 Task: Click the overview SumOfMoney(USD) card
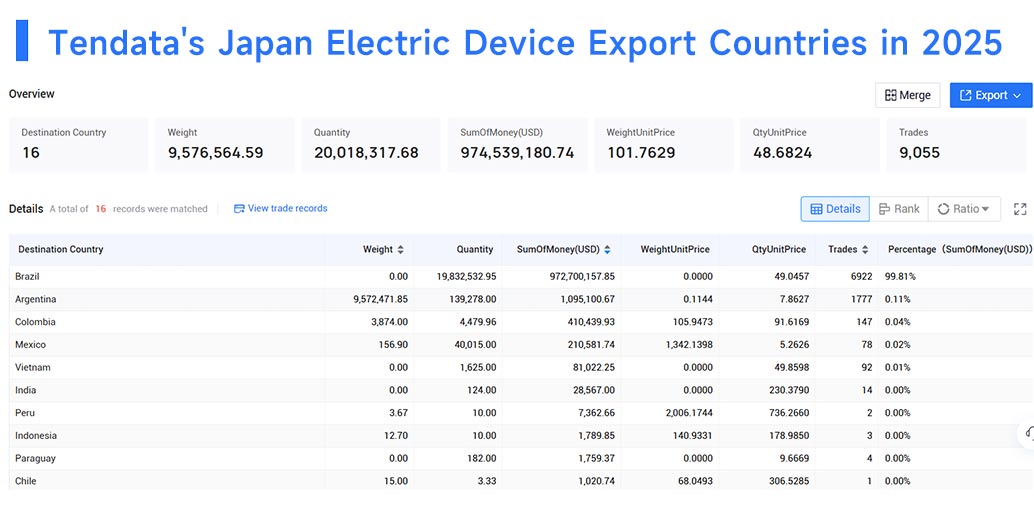click(x=518, y=145)
